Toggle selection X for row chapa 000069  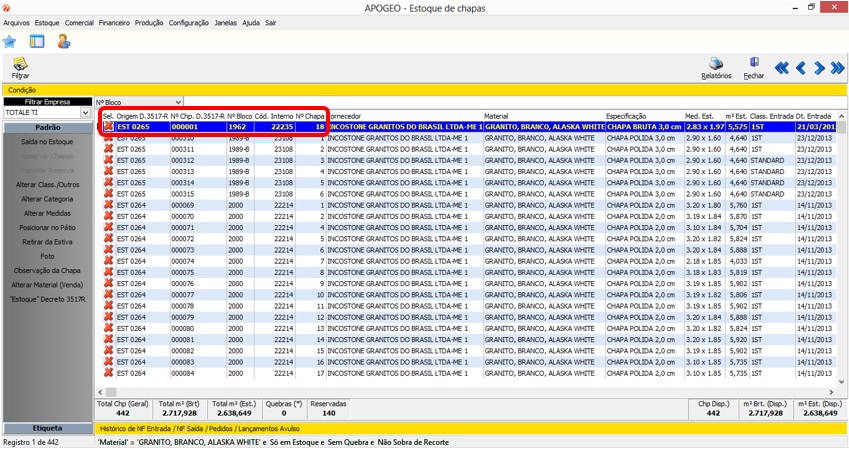[x=108, y=205]
